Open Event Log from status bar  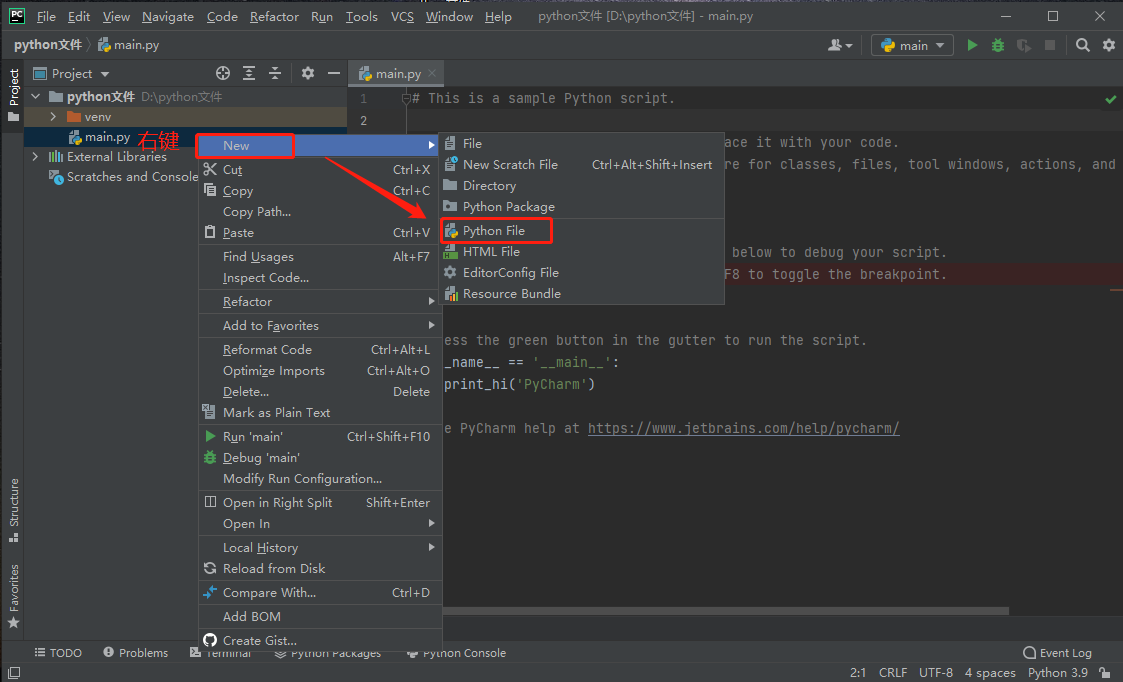click(x=1058, y=653)
